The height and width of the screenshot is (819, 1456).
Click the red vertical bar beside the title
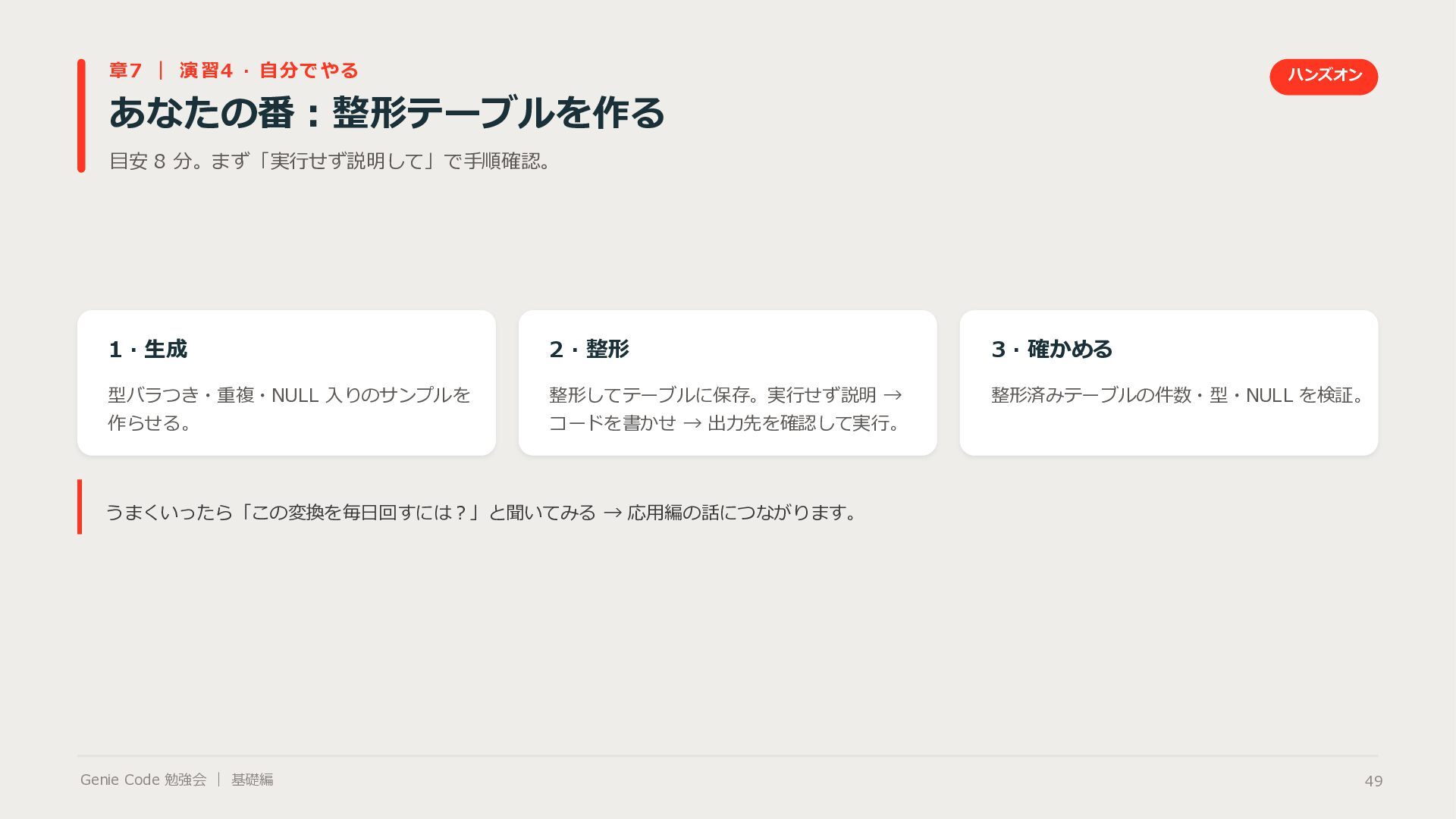(x=81, y=115)
